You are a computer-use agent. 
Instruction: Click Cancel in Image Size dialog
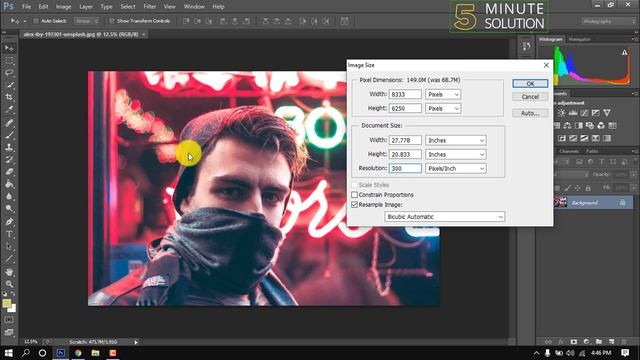[x=530, y=97]
